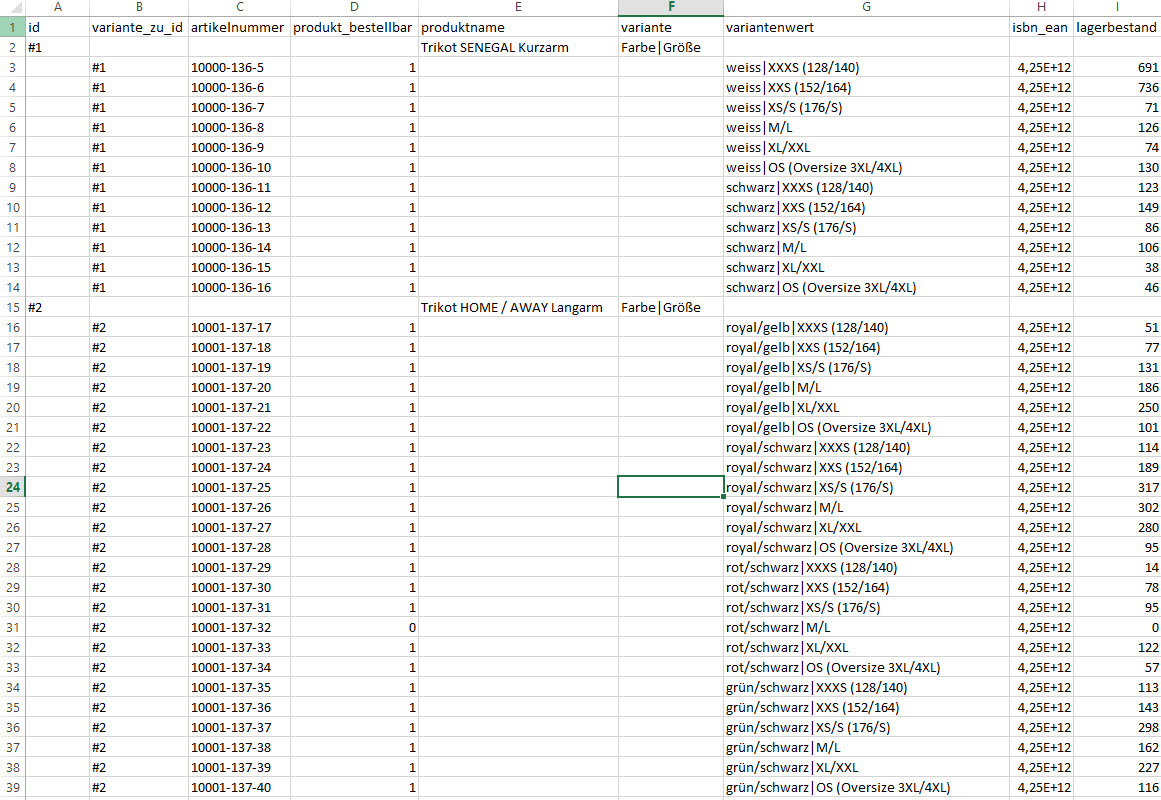Click cell 'grün/schwarz|XXS (152/164)'
Viewport: 1161px width, 800px height.
tap(866, 707)
